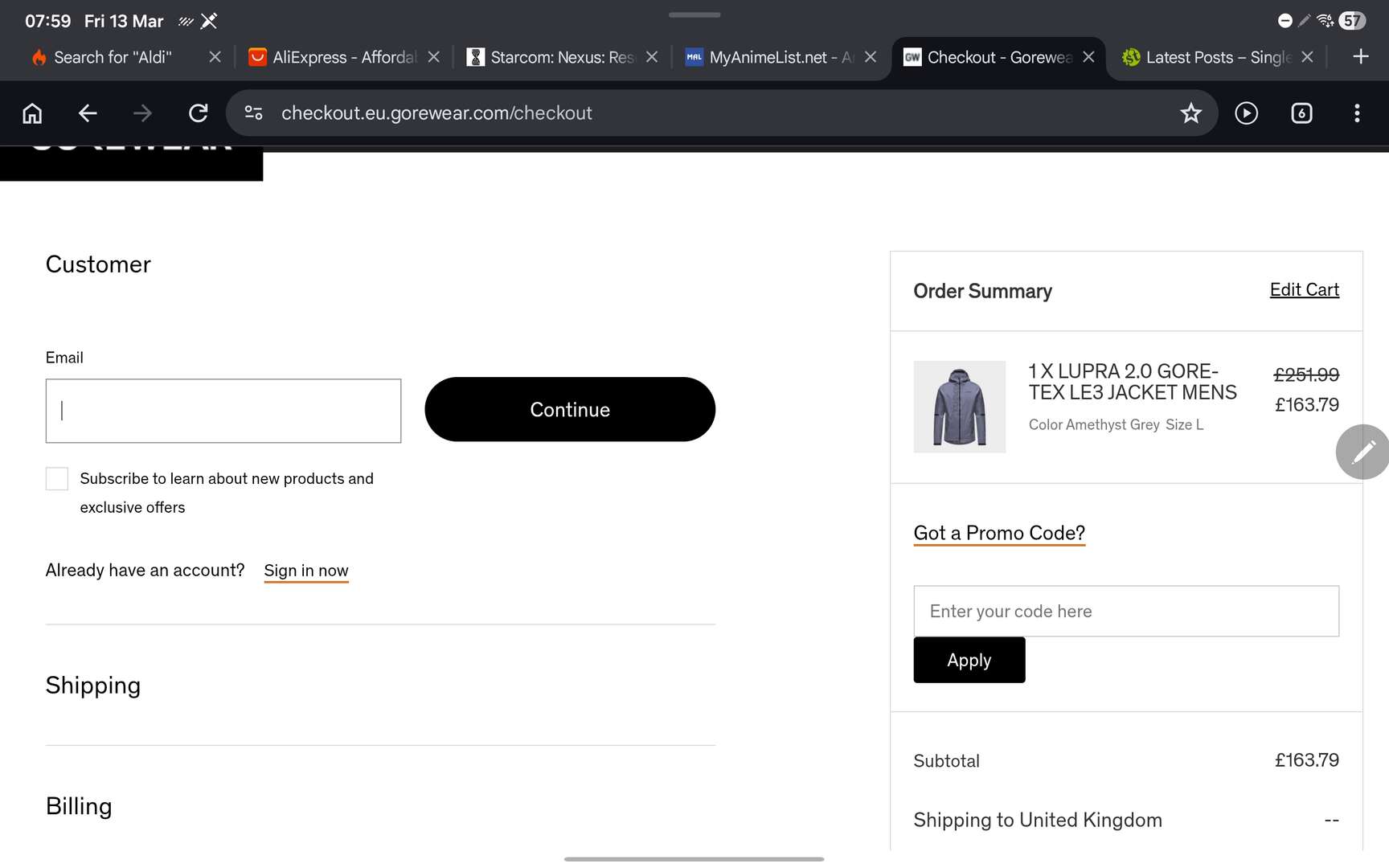Click the media play icon in toolbar
1389x868 pixels.
coord(1246,113)
